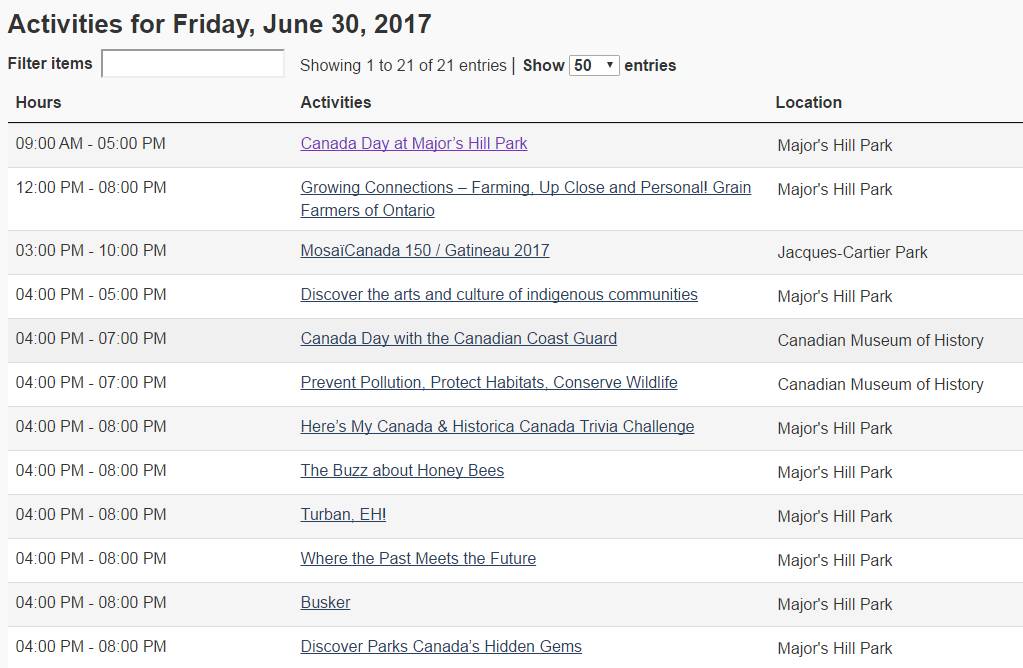Click the Filter items text field

193,64
